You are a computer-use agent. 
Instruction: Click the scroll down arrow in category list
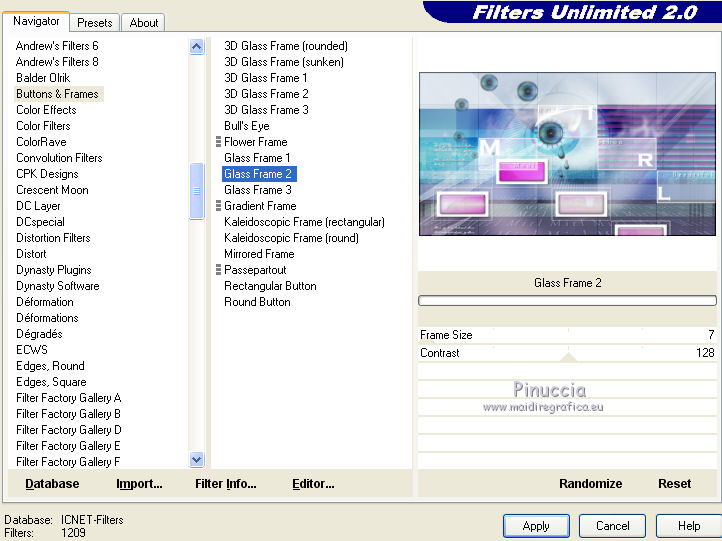(x=197, y=459)
